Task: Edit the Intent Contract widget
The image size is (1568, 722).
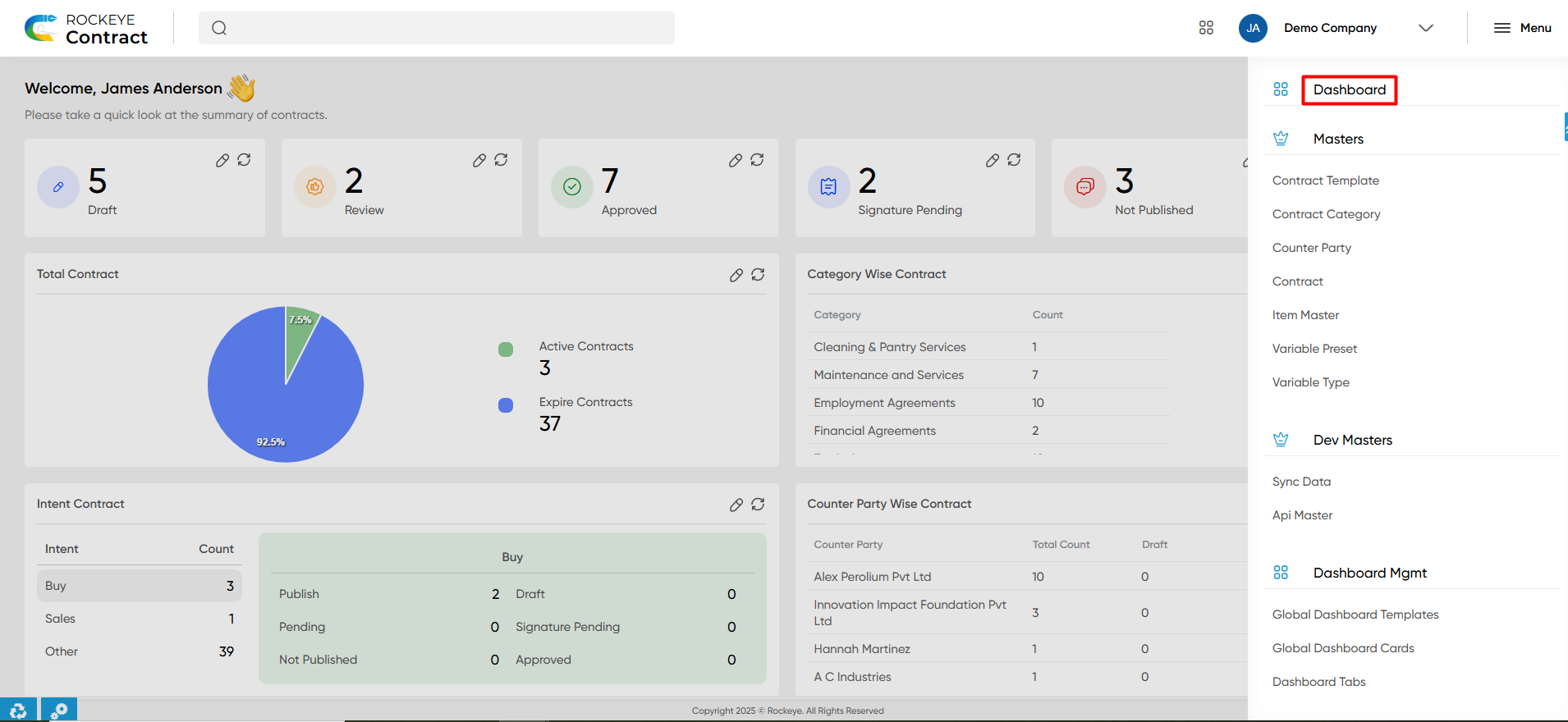Action: (736, 505)
